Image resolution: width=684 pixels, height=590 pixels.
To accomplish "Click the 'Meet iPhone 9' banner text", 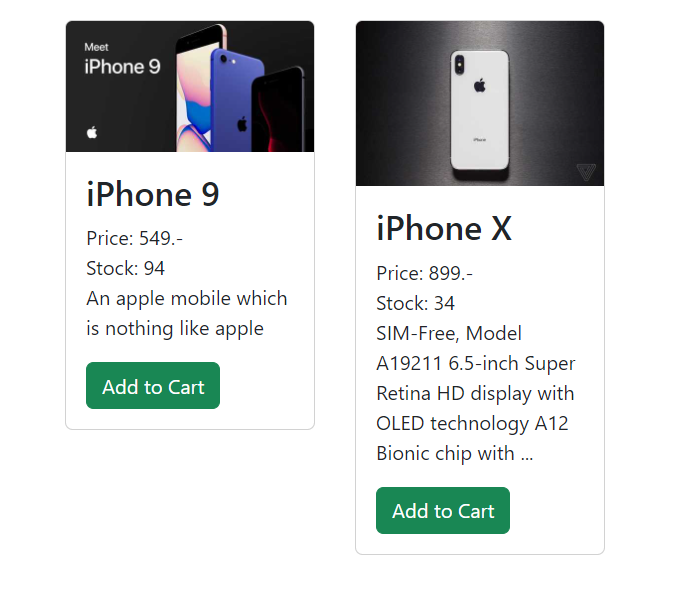I will pyautogui.click(x=122, y=61).
